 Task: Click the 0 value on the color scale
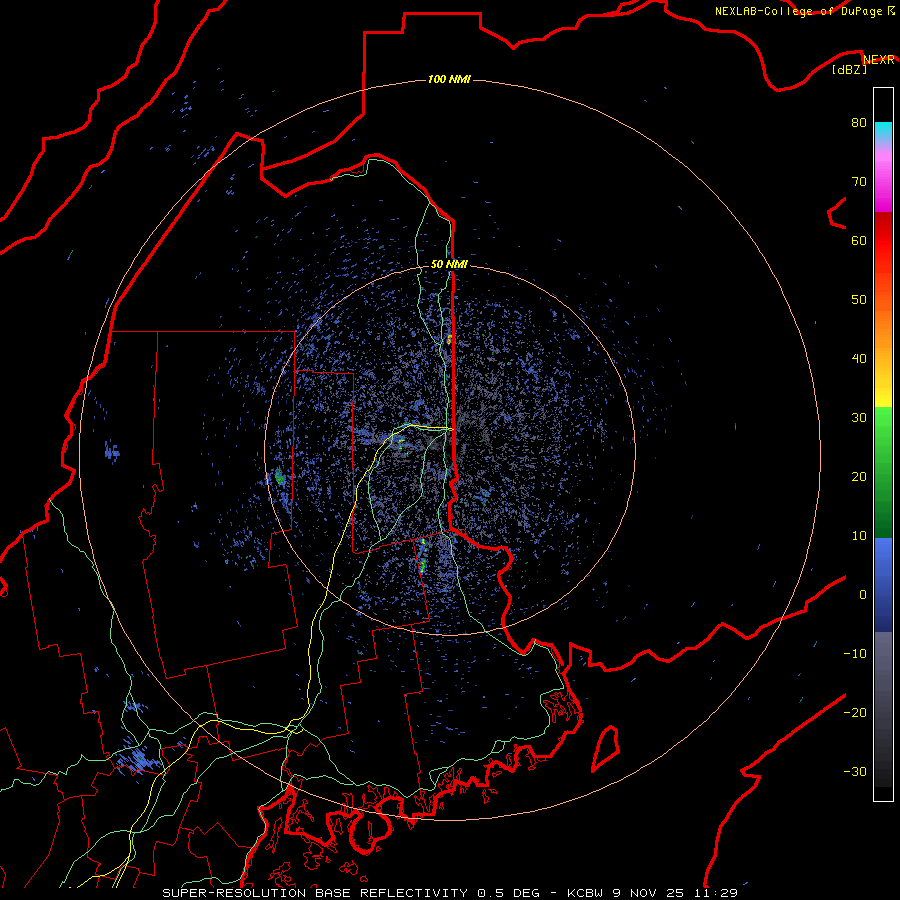tap(863, 595)
